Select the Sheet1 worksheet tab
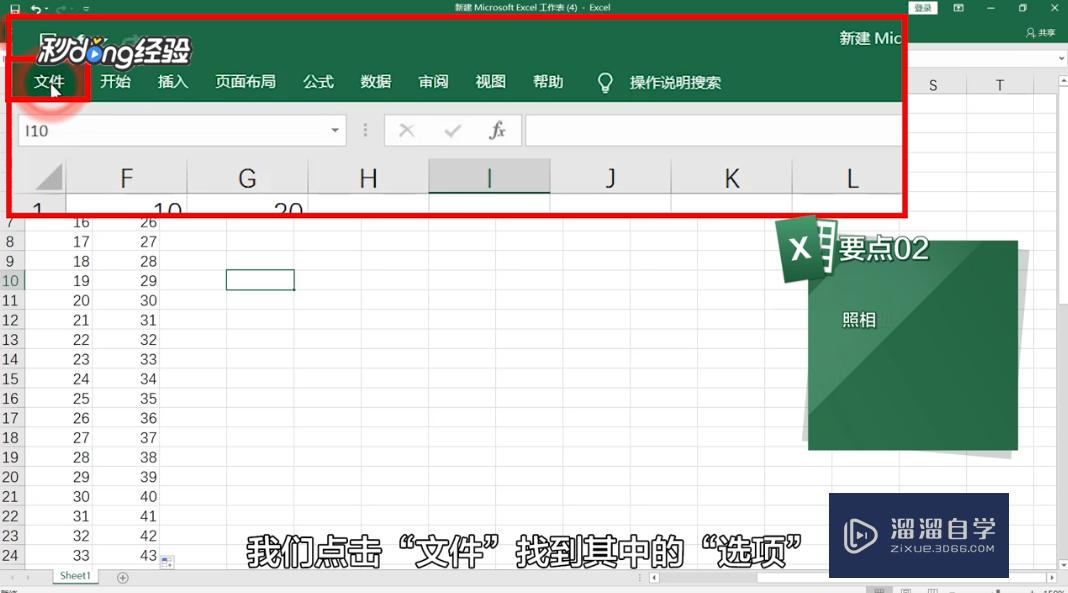 click(74, 576)
